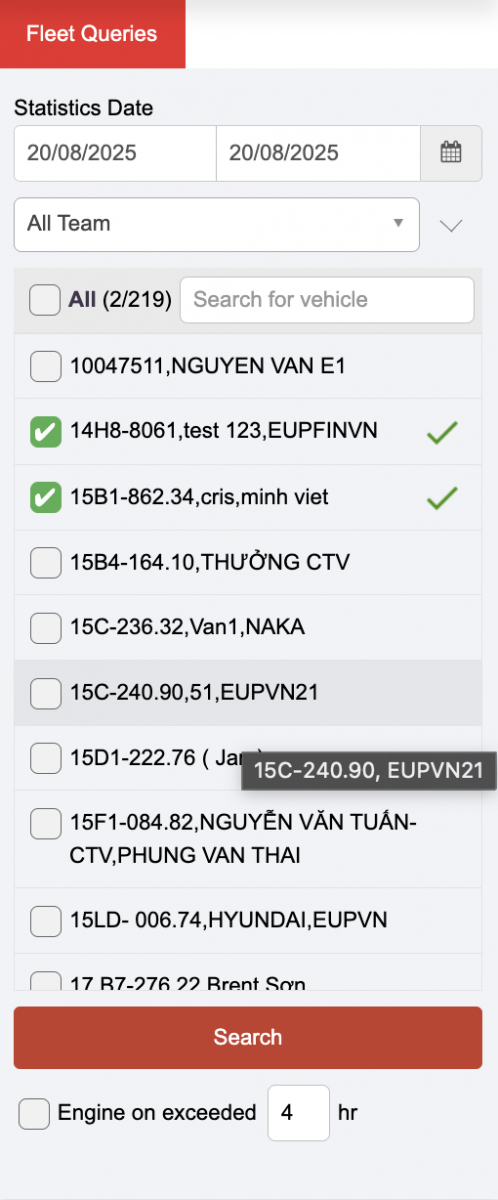Select the 15F1-084.82 NGUYỄN VĂN TUẤN checkbox
The image size is (498, 1200).
point(45,824)
